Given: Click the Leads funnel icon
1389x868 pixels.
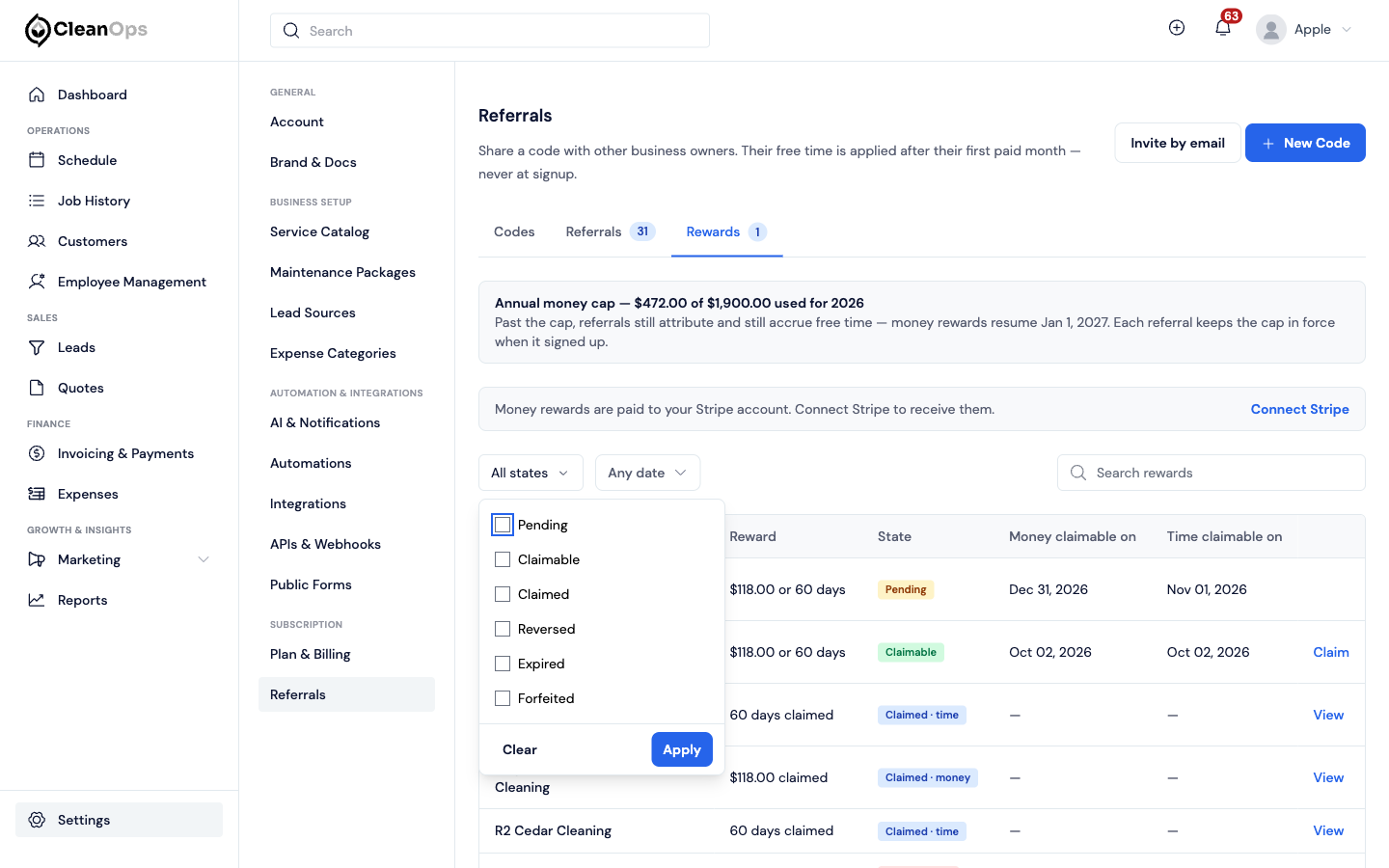Looking at the screenshot, I should 37,347.
